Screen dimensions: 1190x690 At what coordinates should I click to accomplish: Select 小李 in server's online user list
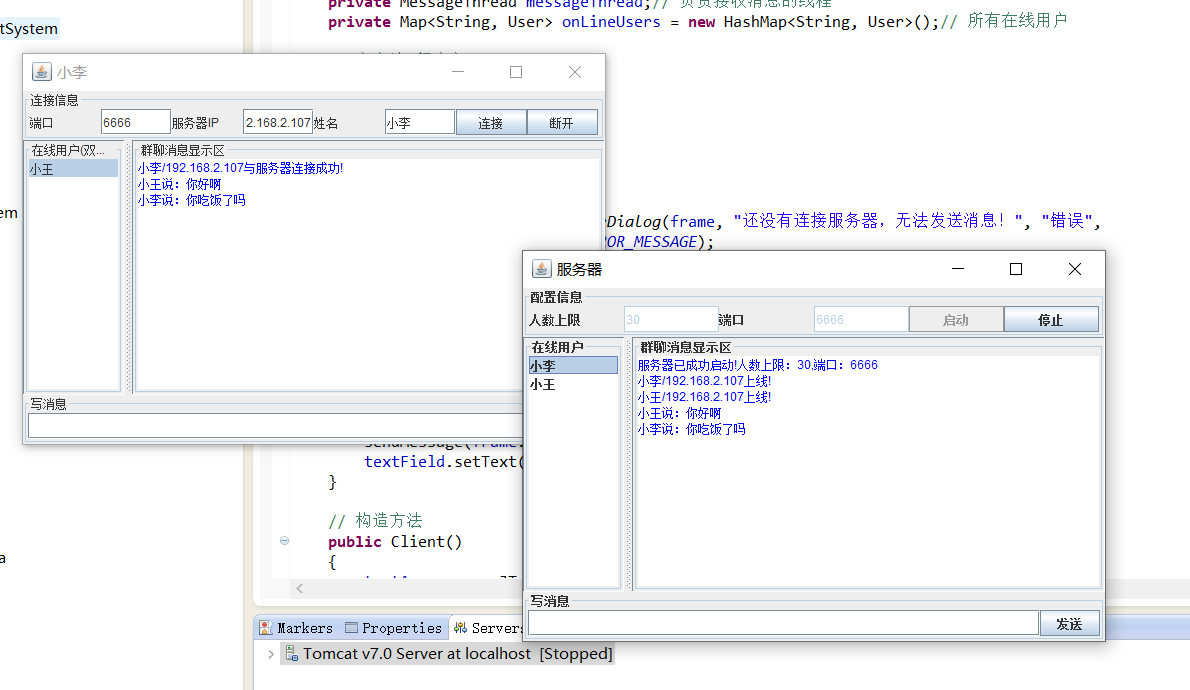coord(572,366)
